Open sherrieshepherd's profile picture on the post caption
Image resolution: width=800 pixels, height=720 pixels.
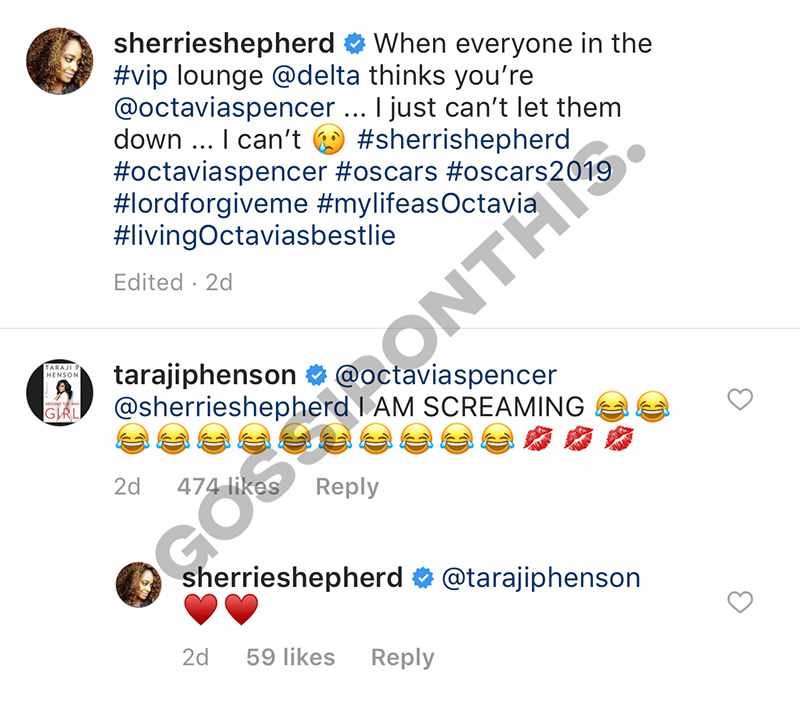(60, 61)
